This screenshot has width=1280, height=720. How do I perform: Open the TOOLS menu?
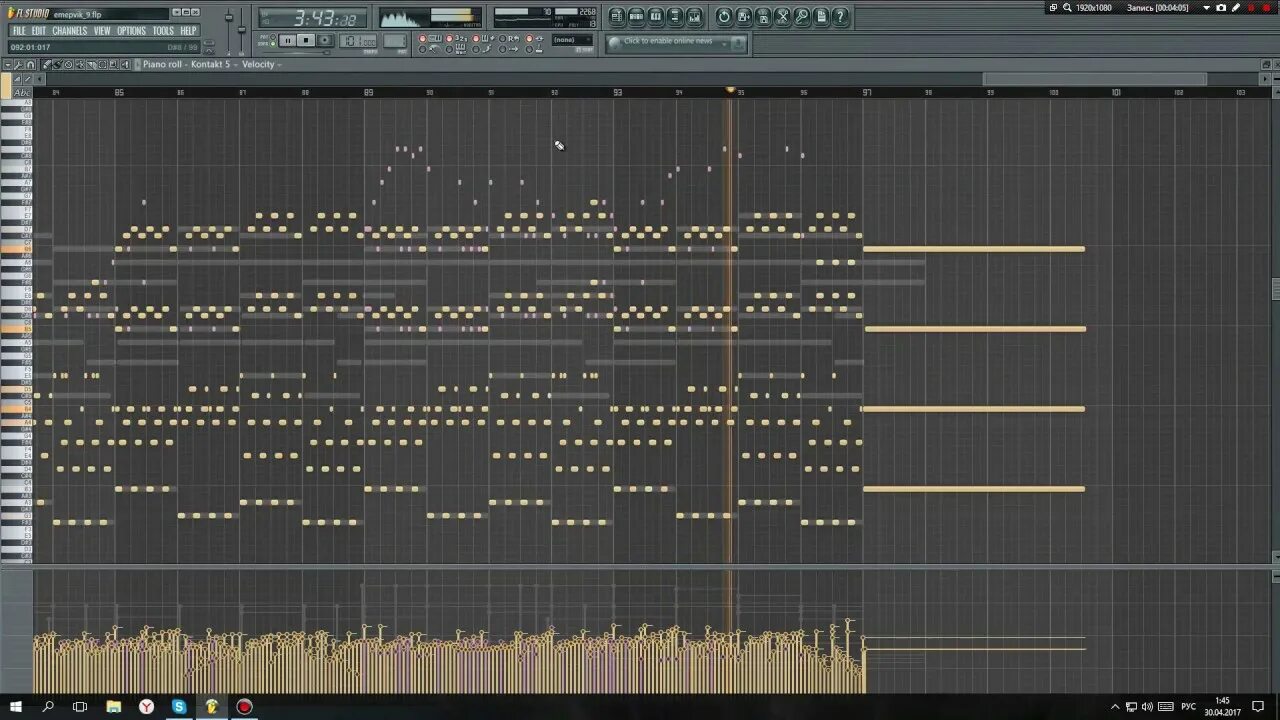[x=163, y=31]
